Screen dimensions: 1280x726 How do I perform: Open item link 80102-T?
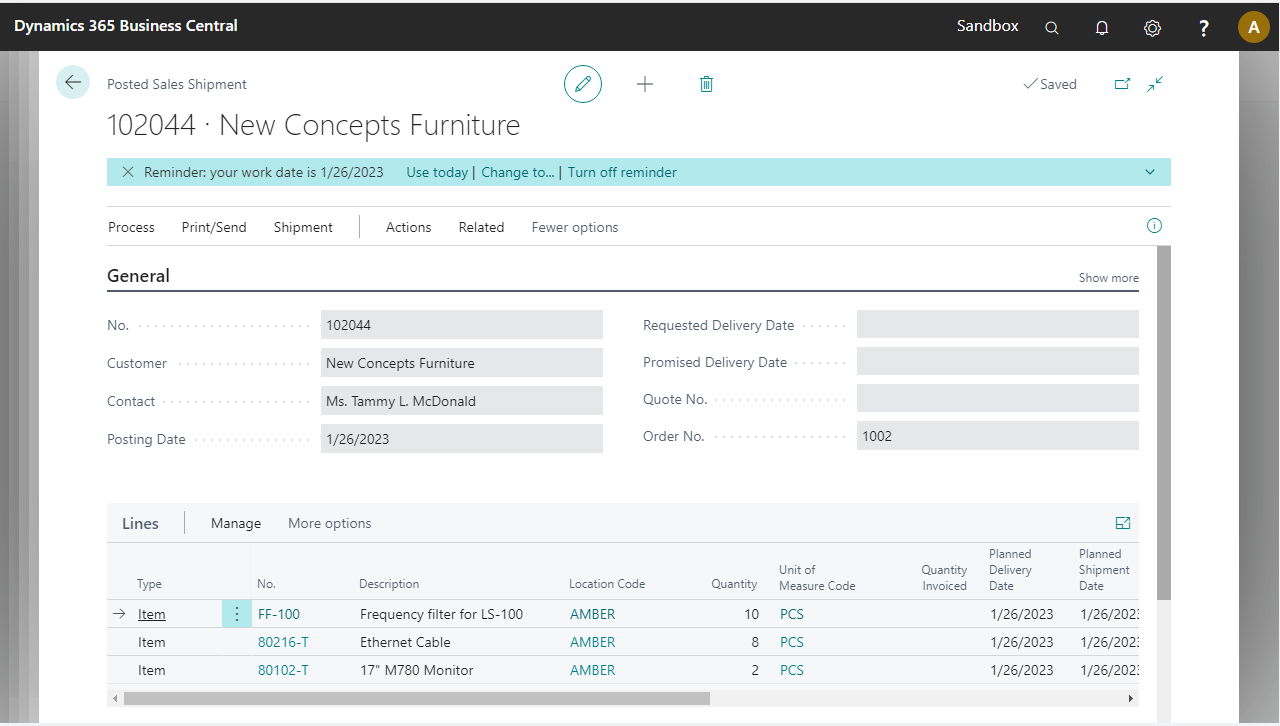(x=283, y=670)
